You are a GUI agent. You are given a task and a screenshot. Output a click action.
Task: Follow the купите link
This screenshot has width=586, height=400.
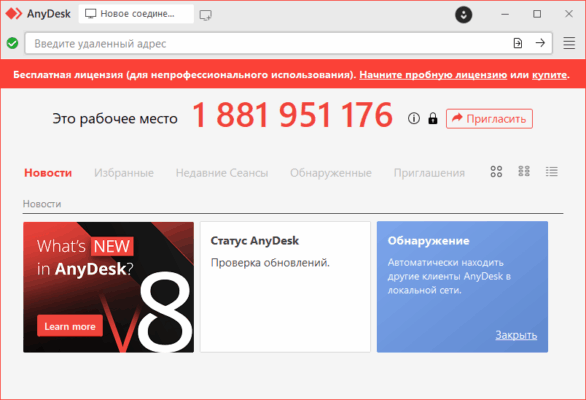(x=549, y=75)
